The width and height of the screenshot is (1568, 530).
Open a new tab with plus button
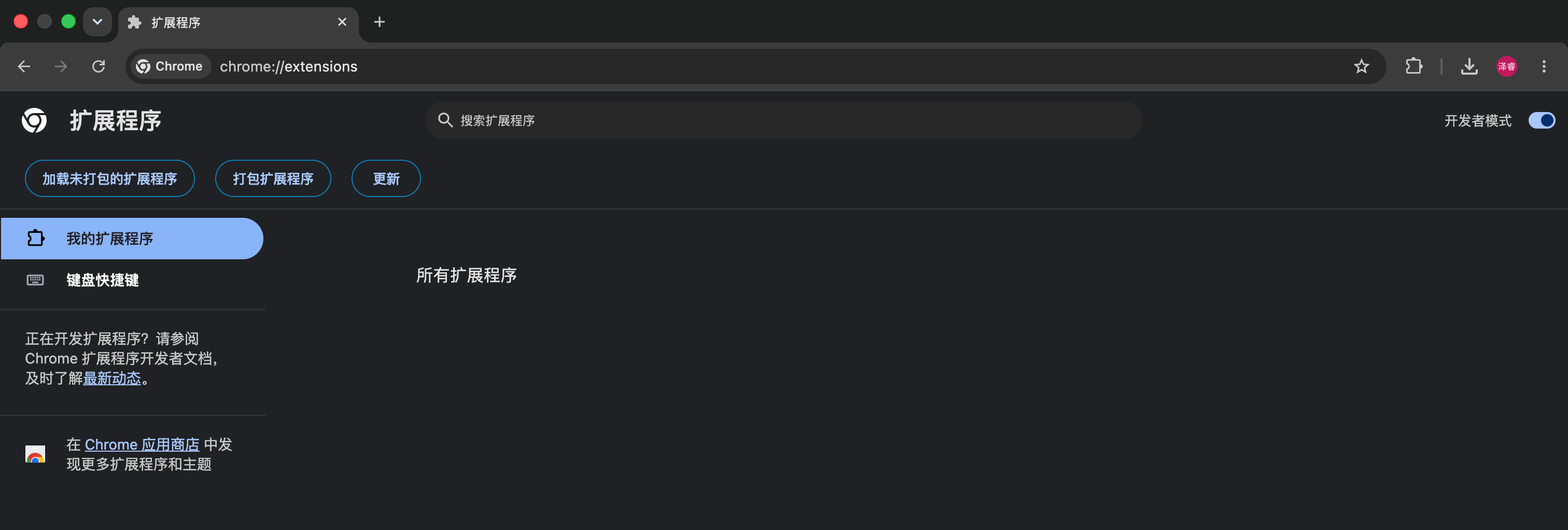click(379, 22)
